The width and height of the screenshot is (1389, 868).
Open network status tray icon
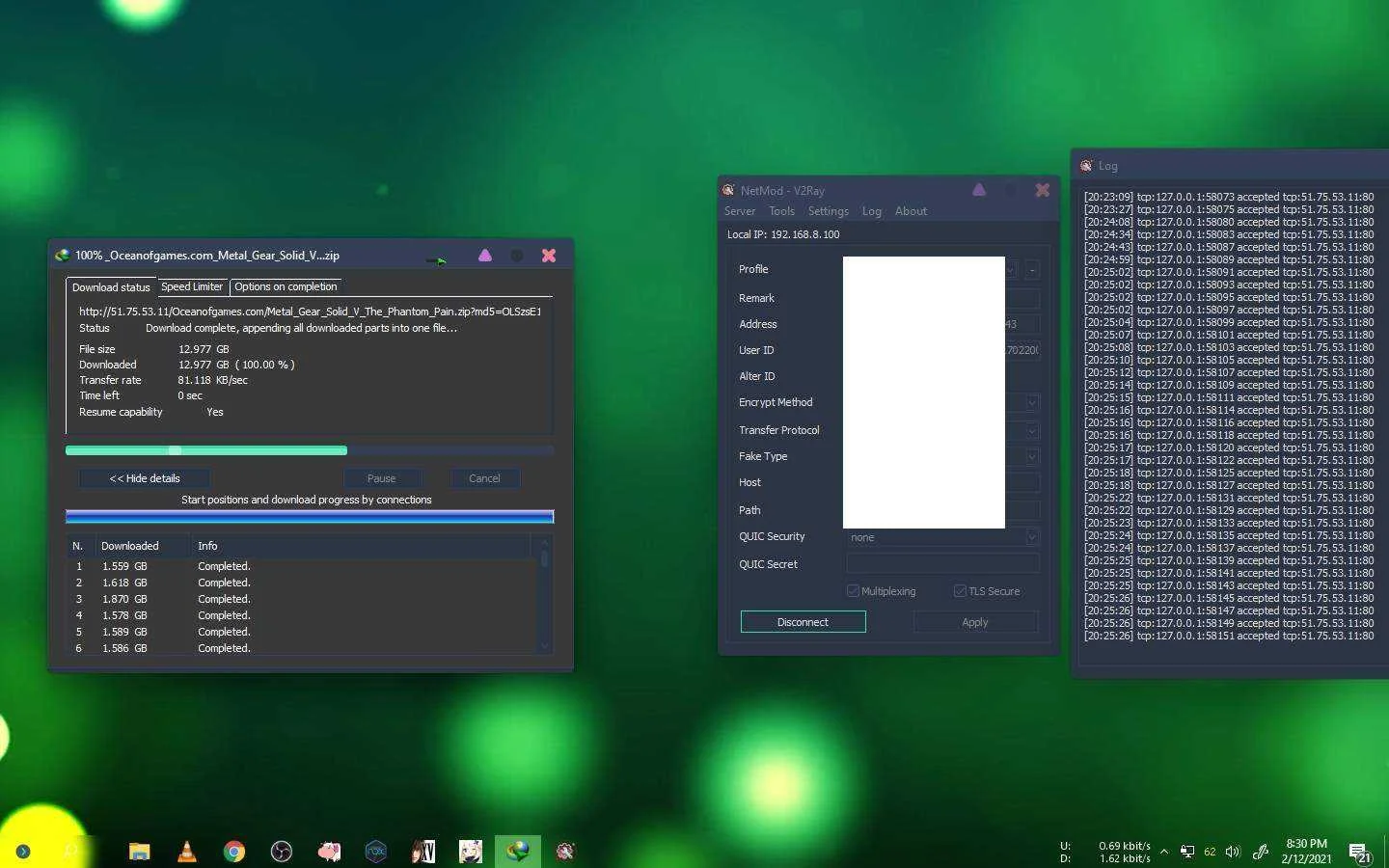1187,852
